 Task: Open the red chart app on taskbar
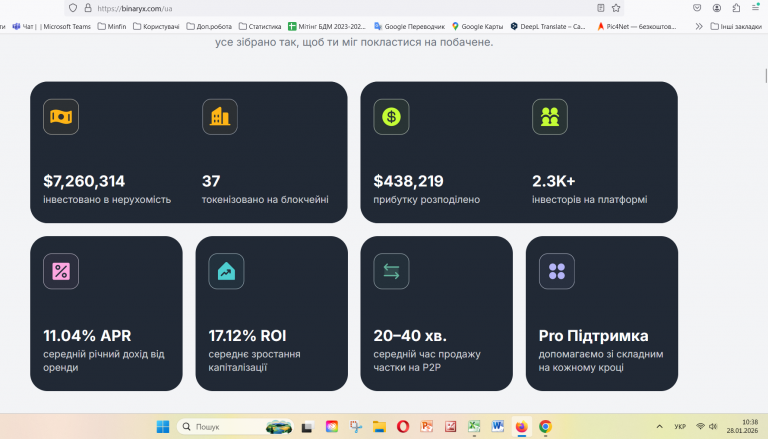point(450,427)
